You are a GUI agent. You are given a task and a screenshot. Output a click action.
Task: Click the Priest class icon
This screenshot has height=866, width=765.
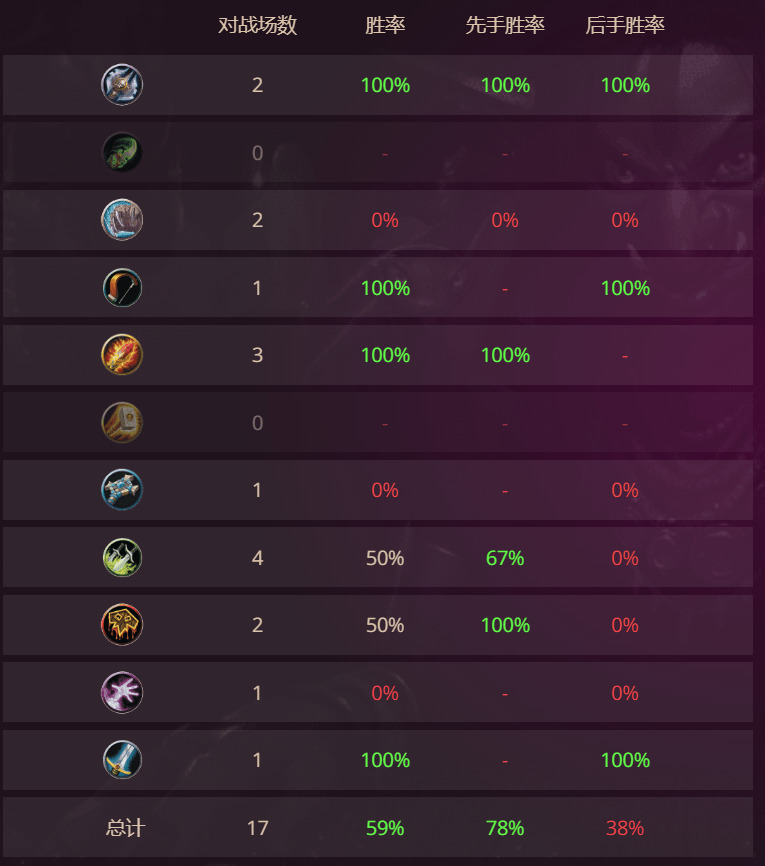tap(122, 490)
